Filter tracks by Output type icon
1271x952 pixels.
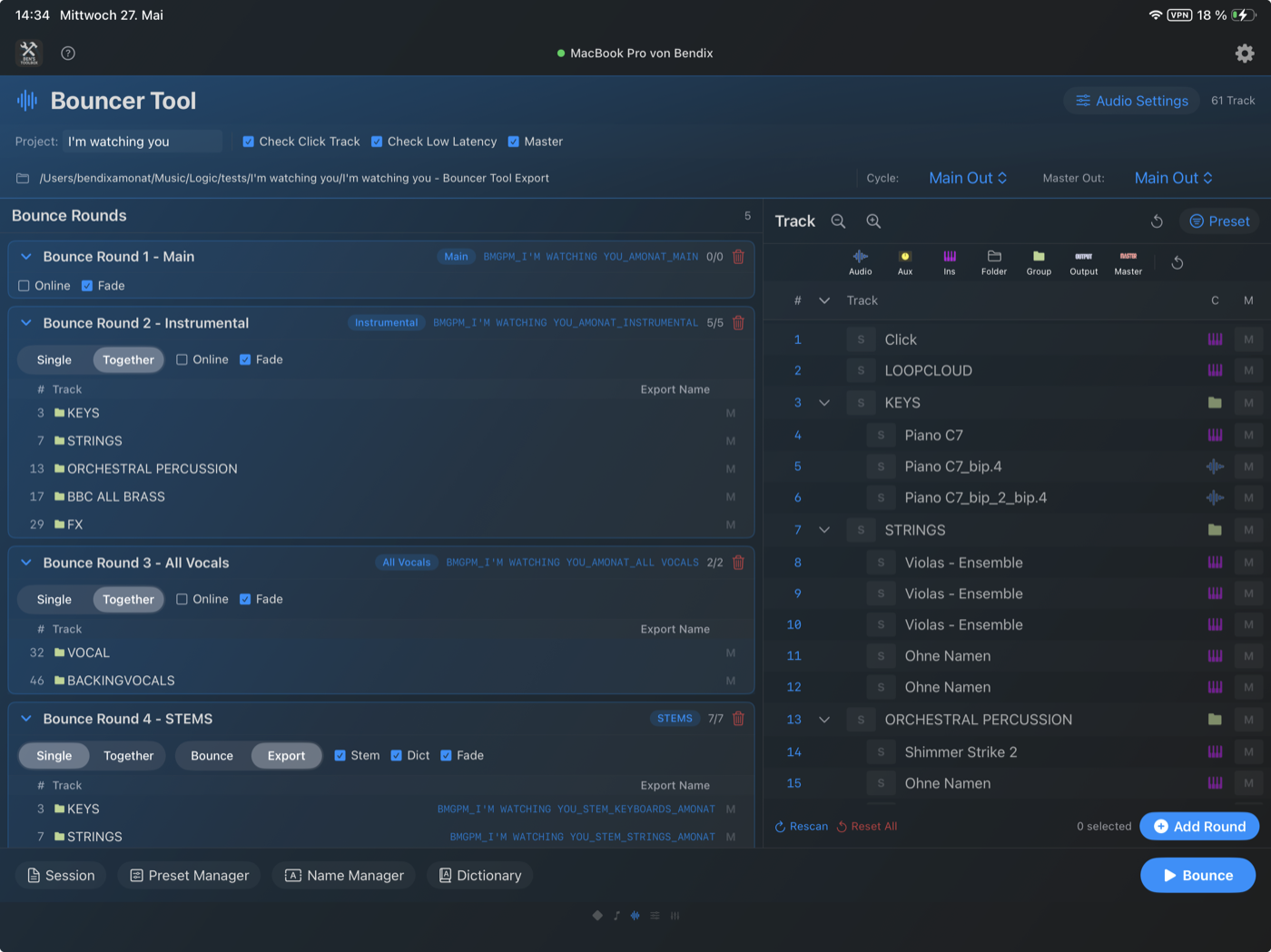[1083, 262]
